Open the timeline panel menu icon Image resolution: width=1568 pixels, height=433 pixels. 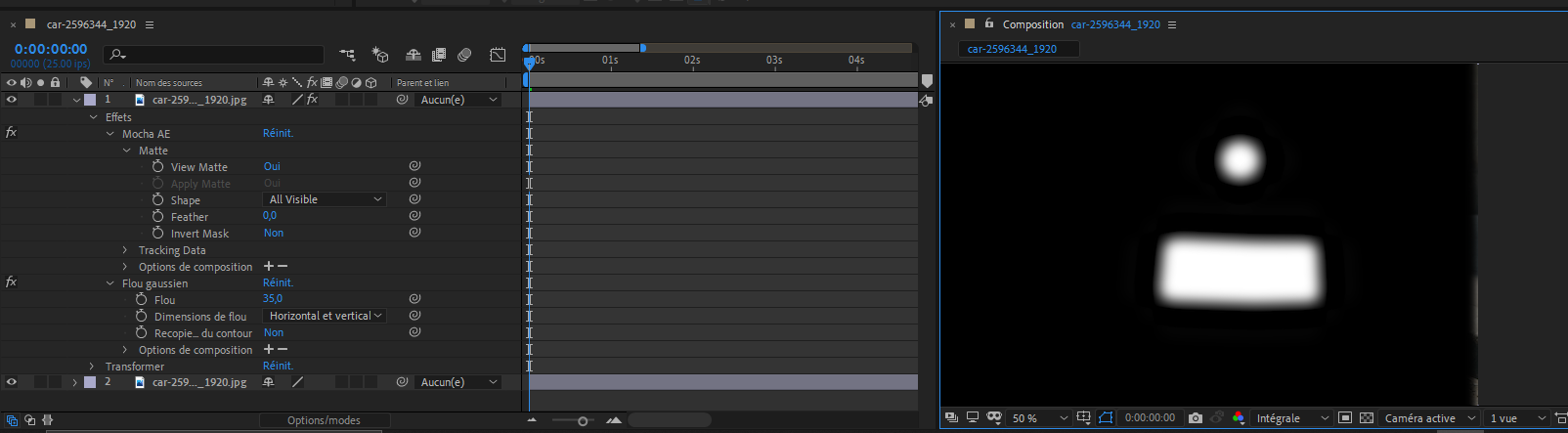[x=150, y=24]
